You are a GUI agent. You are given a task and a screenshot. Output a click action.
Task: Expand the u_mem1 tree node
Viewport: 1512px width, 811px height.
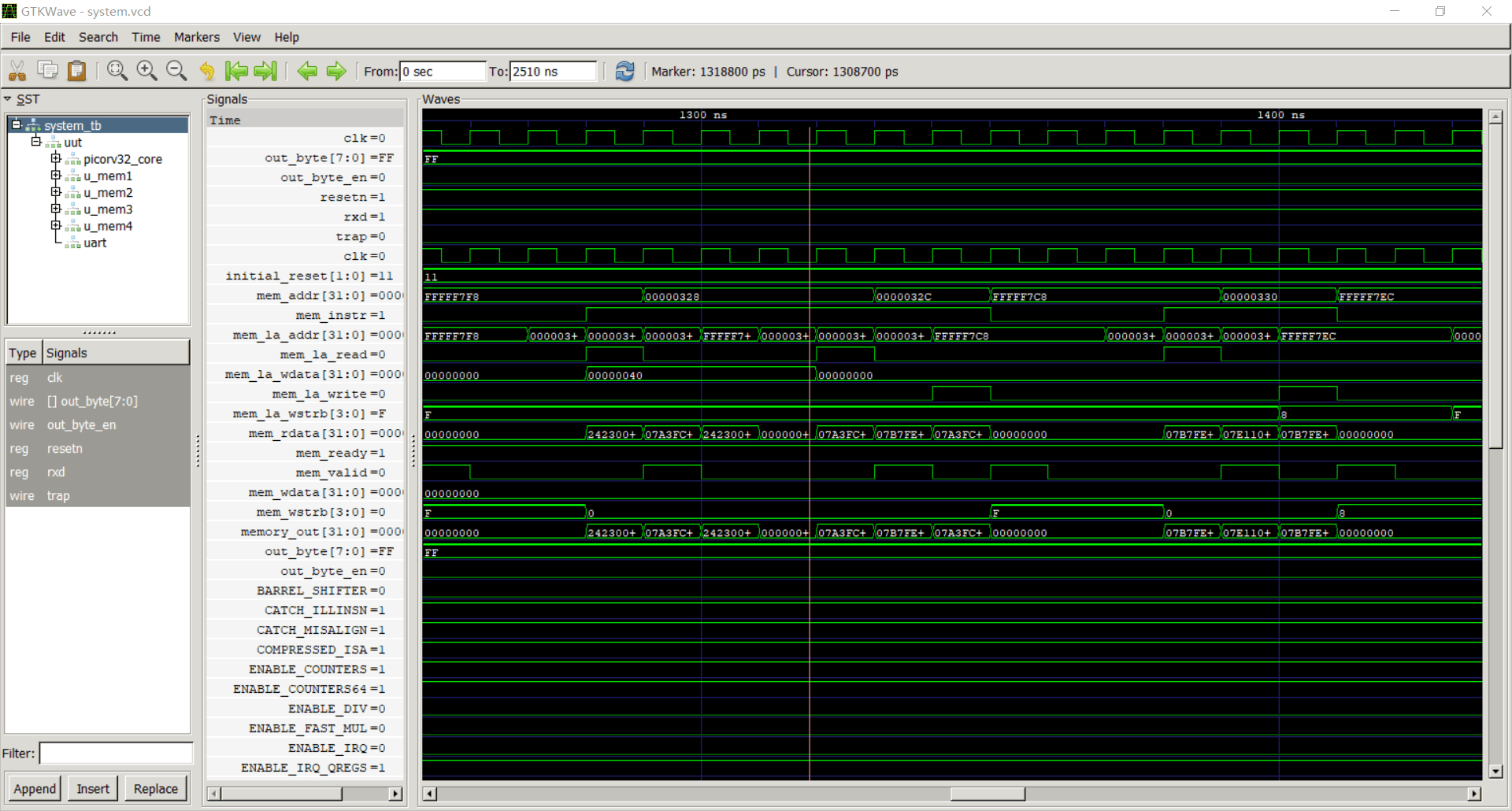(55, 175)
